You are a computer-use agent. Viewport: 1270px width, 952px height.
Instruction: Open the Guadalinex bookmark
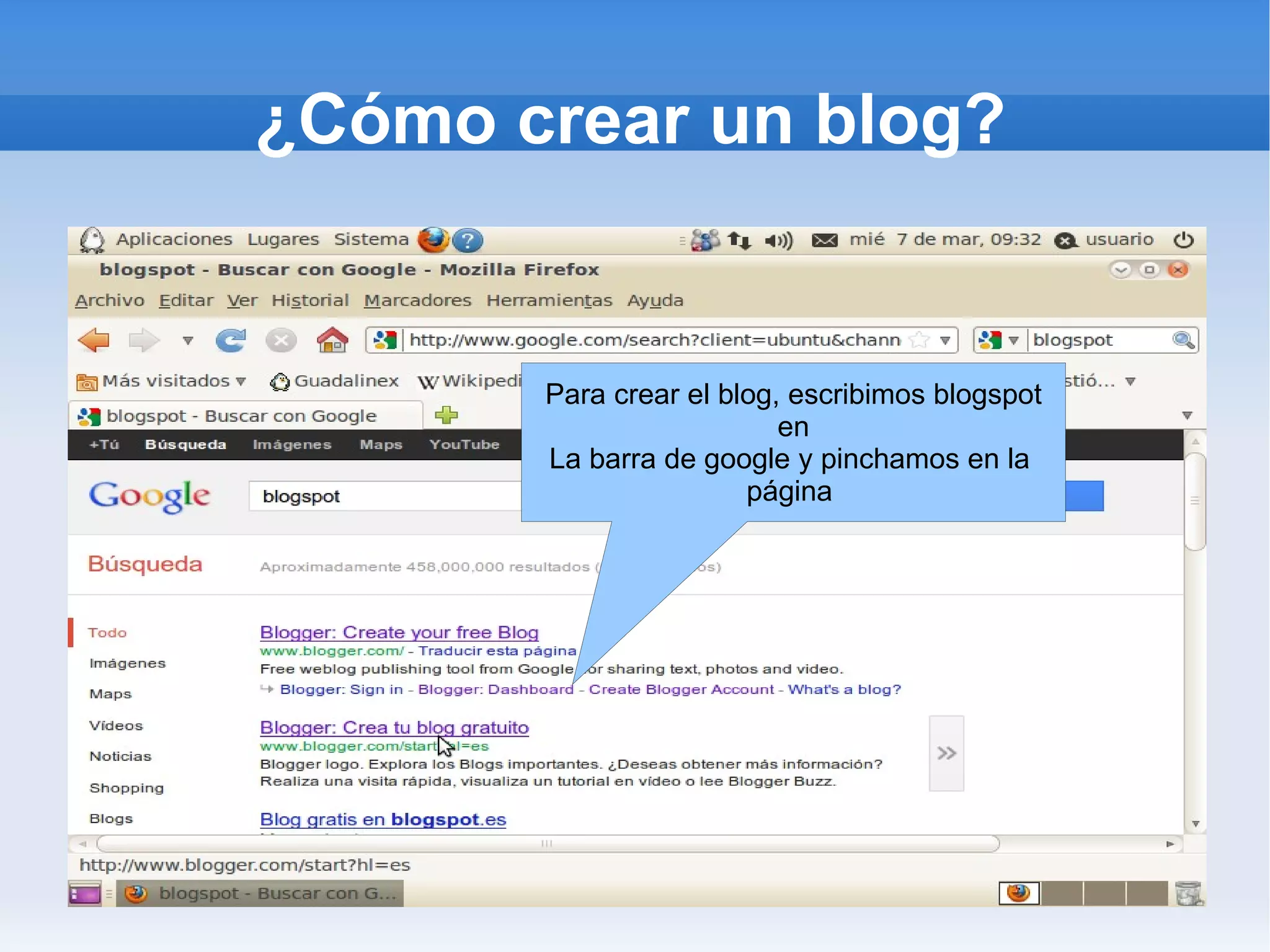[335, 381]
